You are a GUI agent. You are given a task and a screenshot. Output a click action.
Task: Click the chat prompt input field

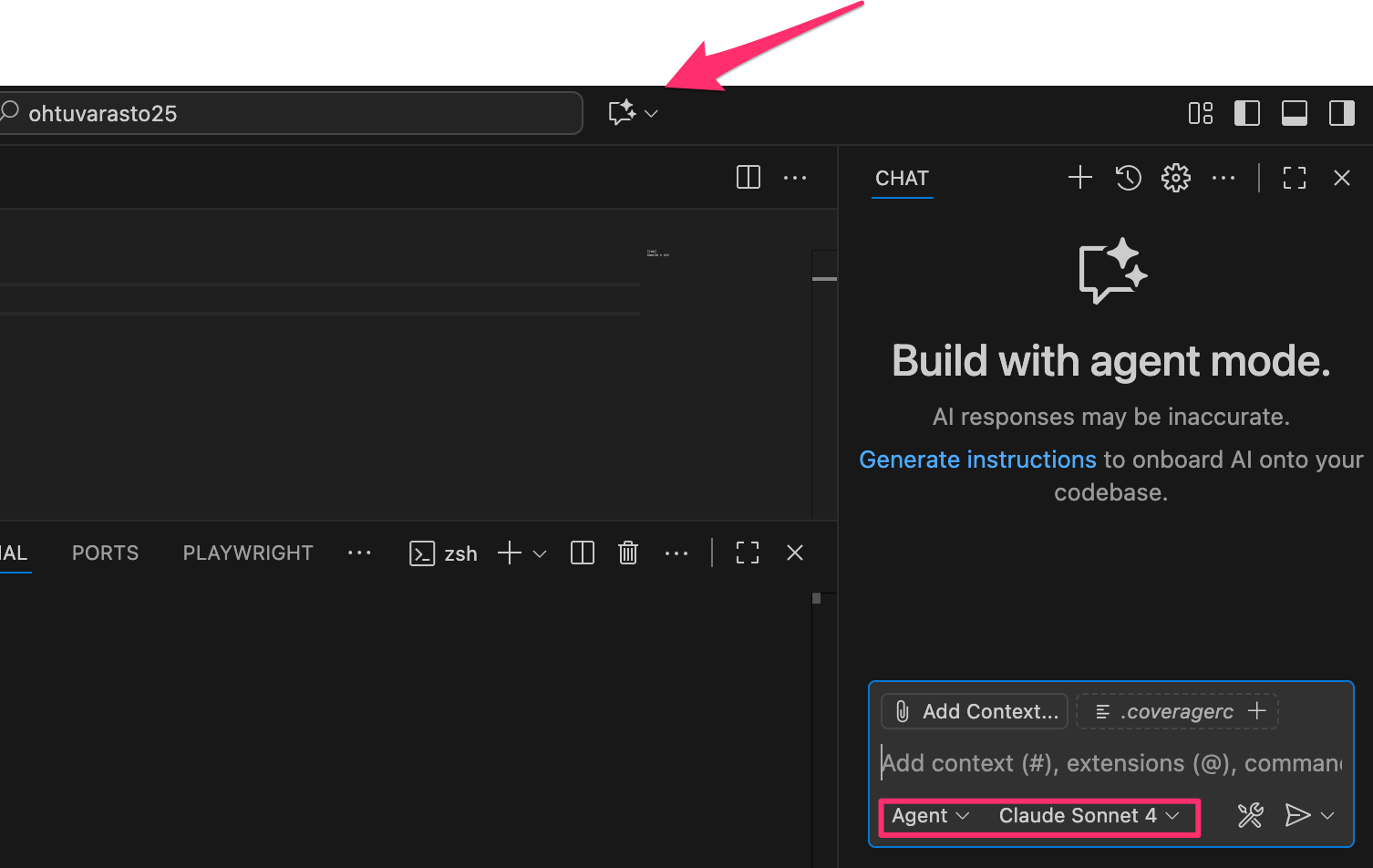1110,763
